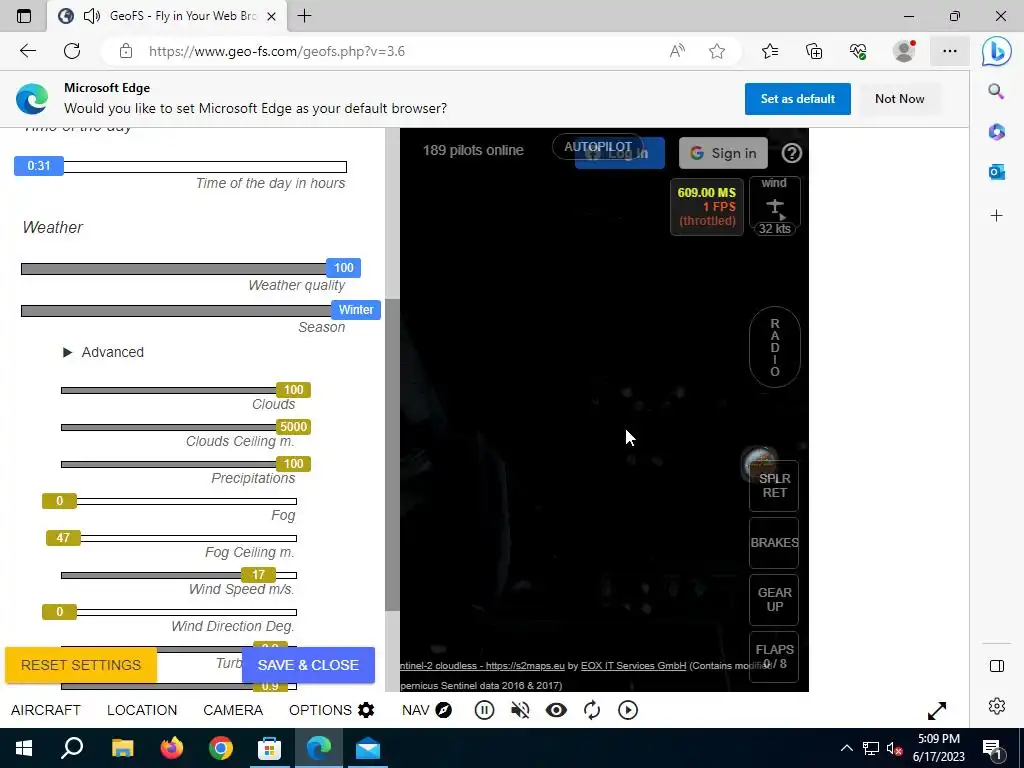Reset flight with the circular arrows icon
This screenshot has width=1024, height=768.
coord(592,710)
